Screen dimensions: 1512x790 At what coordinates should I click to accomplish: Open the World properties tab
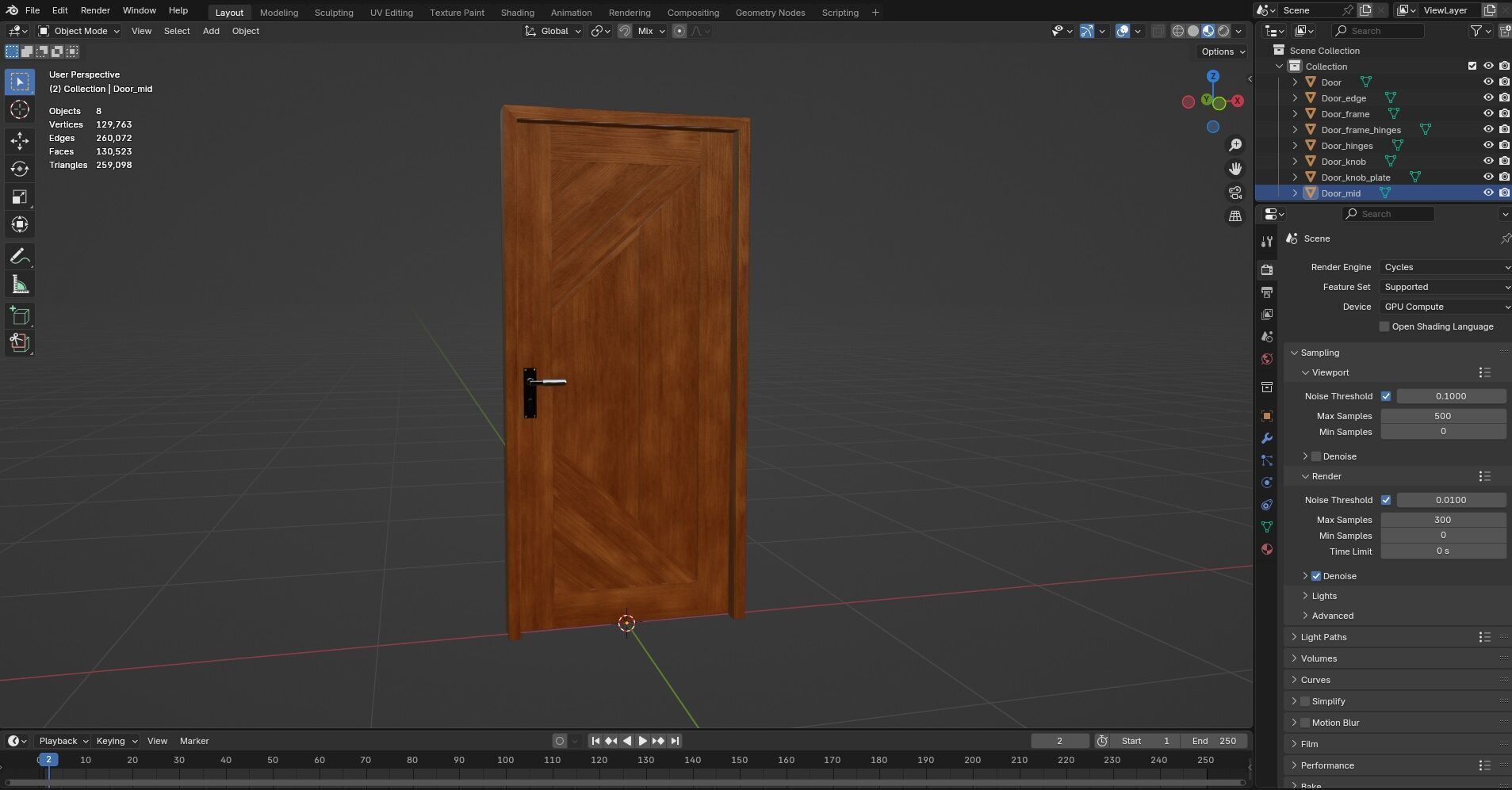click(x=1267, y=359)
